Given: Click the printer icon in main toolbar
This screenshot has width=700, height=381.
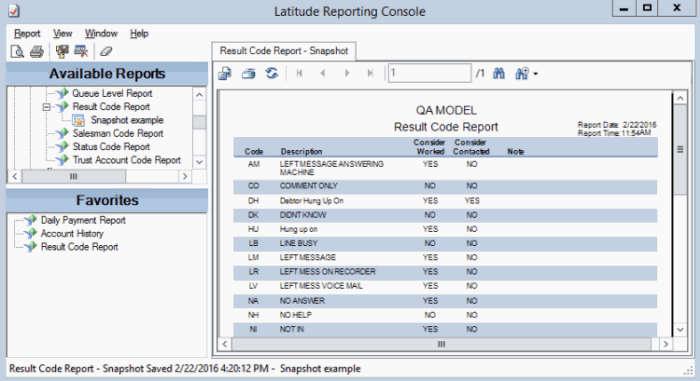Looking at the screenshot, I should point(37,52).
